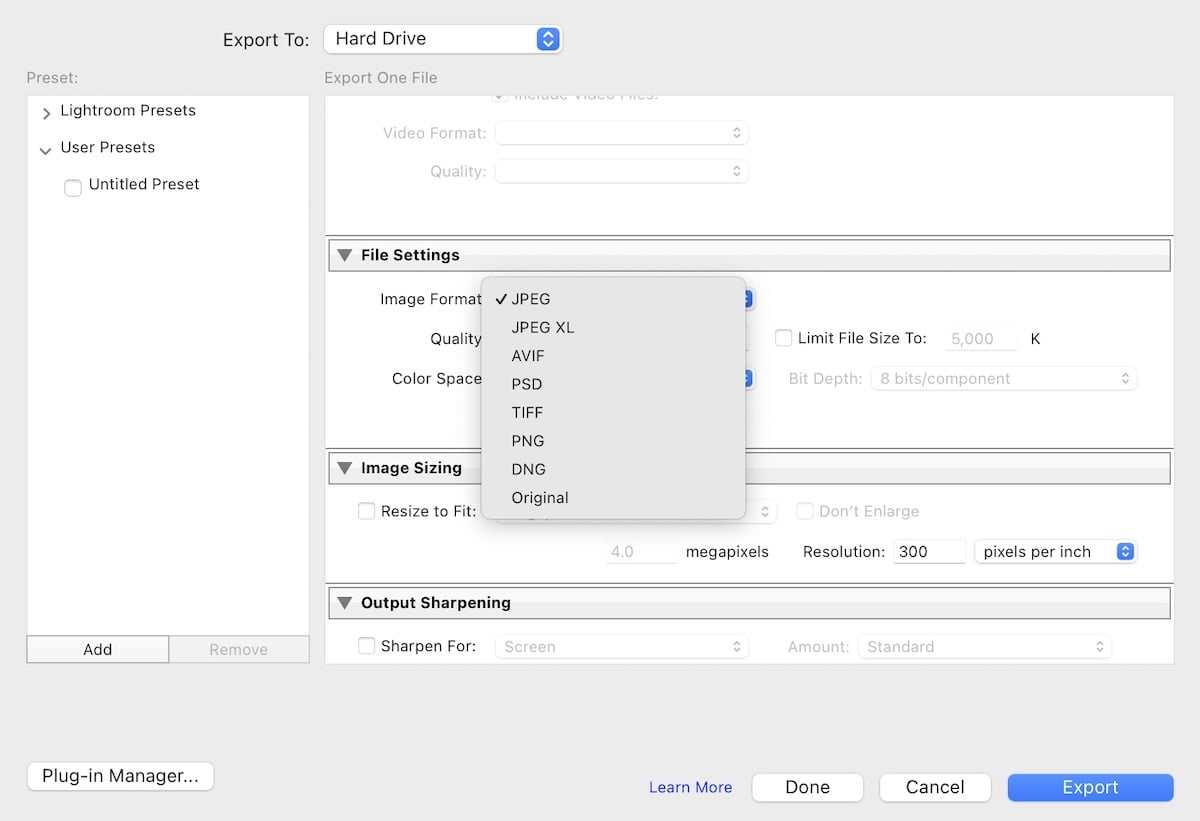This screenshot has width=1200, height=821.
Task: Enable the Limit File Size To option
Action: pyautogui.click(x=783, y=338)
